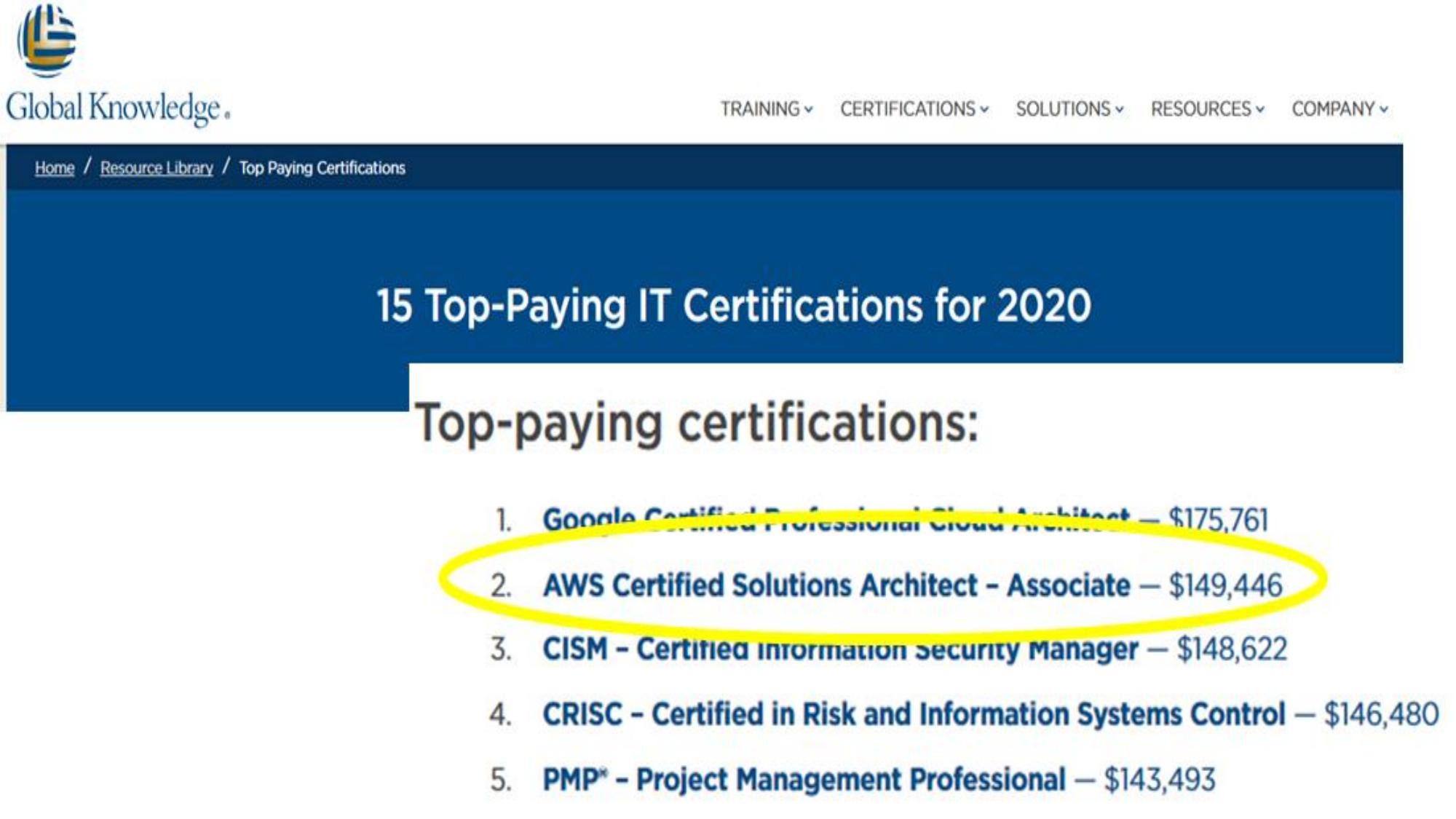The image size is (1456, 819).
Task: Select the $148,622 salary value
Action: coord(1232,649)
